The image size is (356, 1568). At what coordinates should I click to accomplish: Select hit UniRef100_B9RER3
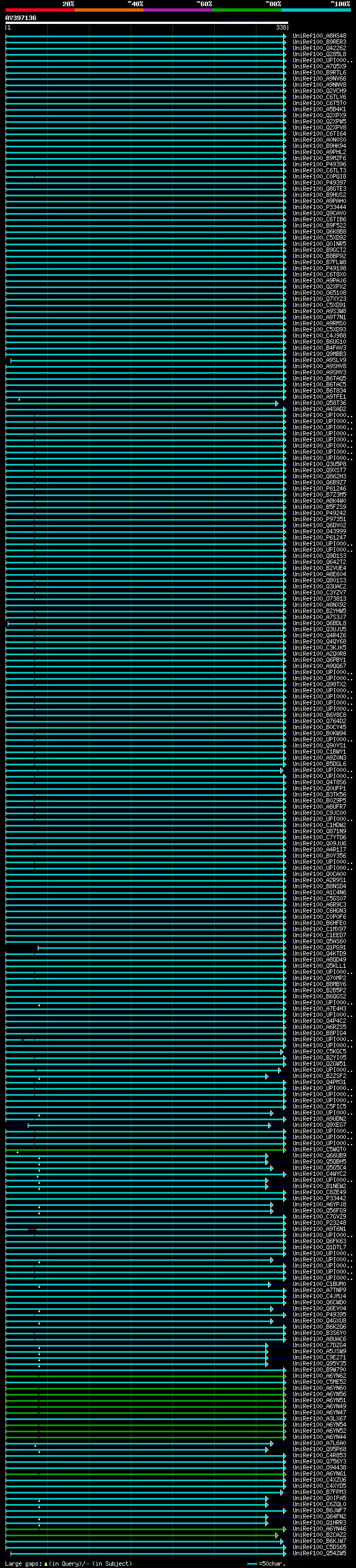(319, 42)
